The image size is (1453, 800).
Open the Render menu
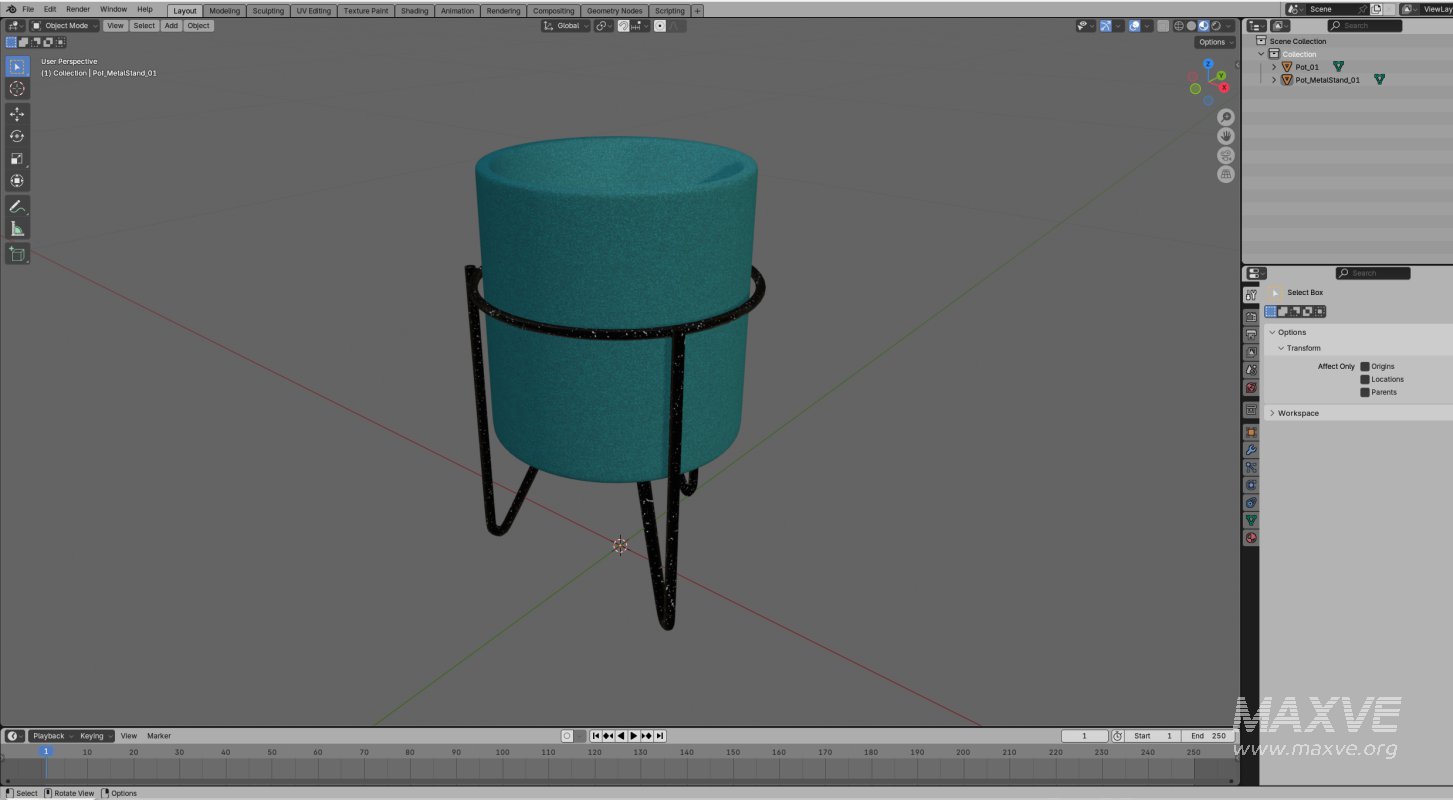click(77, 9)
